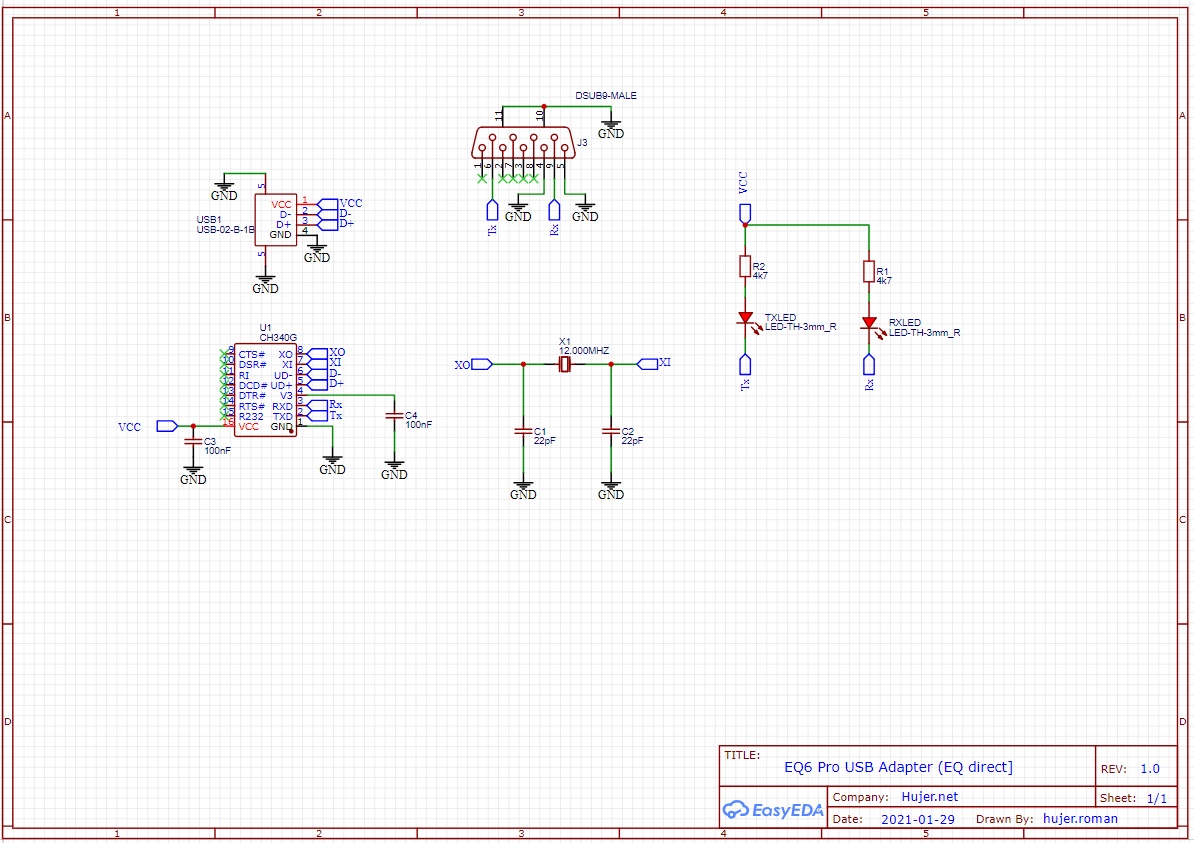This screenshot has height=843, width=1194.
Task: Click the C3 100nF capacitor symbol
Action: [193, 440]
